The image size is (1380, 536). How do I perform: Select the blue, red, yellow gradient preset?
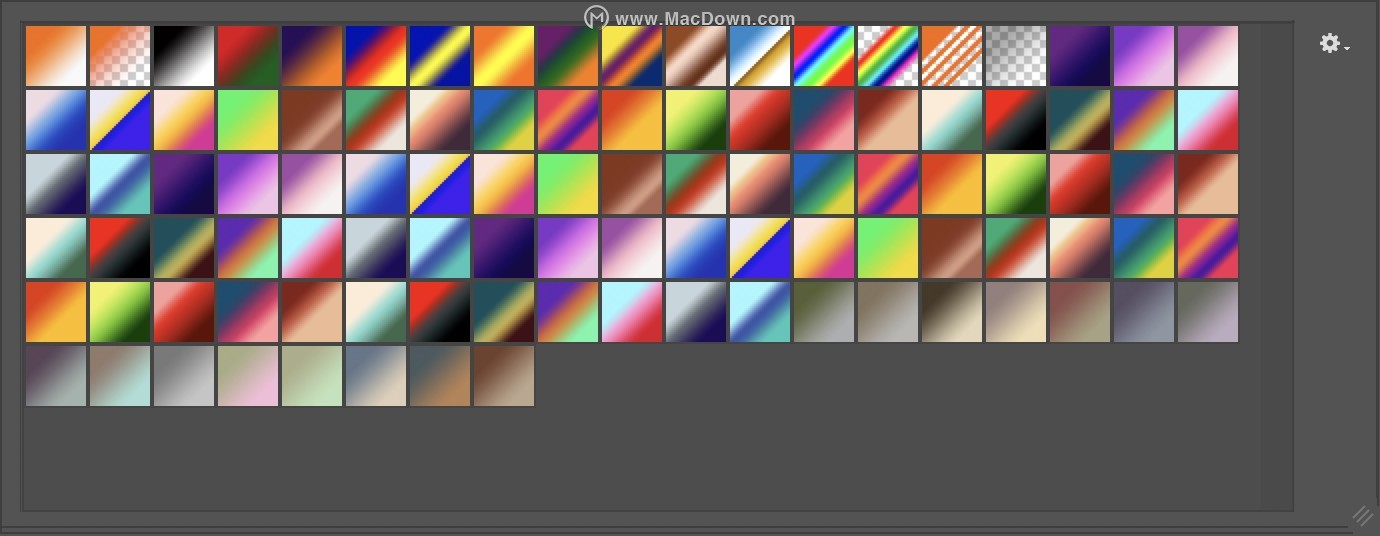376,56
